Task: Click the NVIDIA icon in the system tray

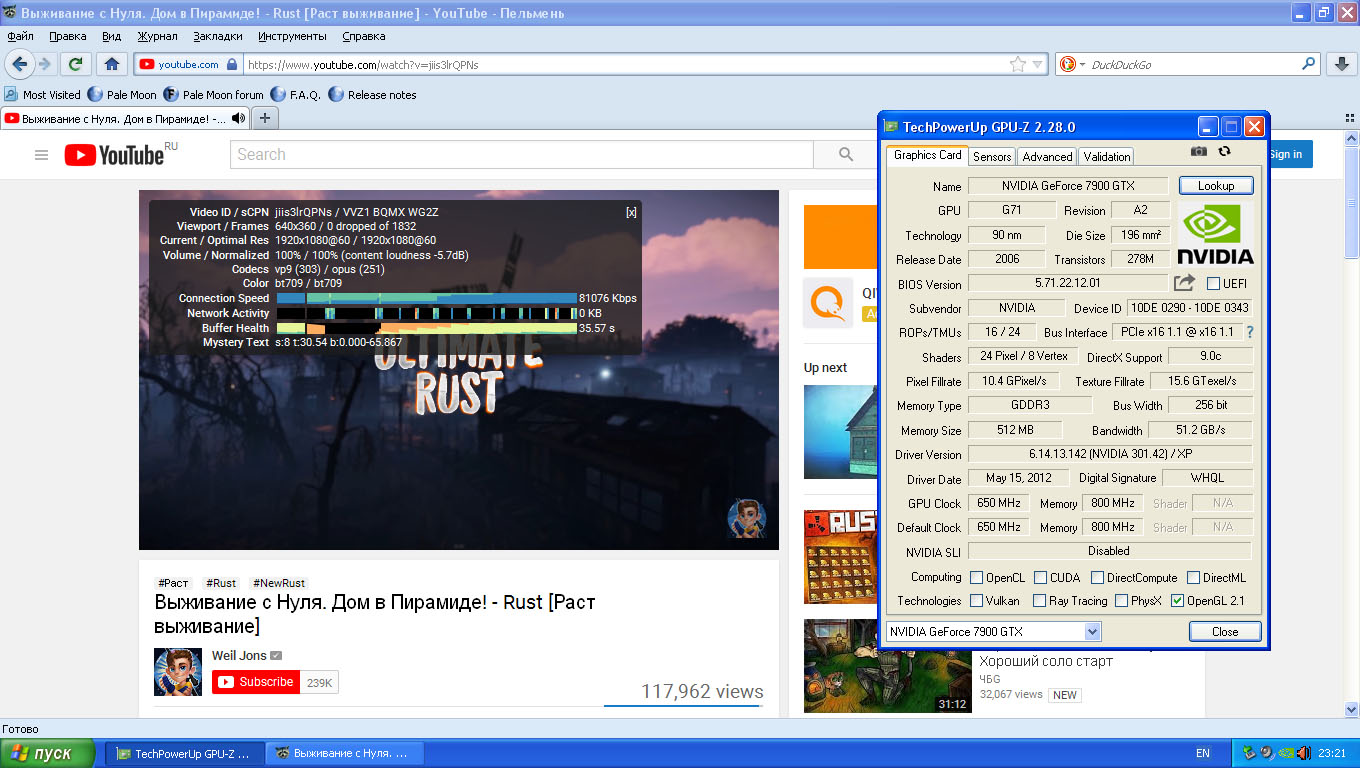Action: [x=1285, y=753]
